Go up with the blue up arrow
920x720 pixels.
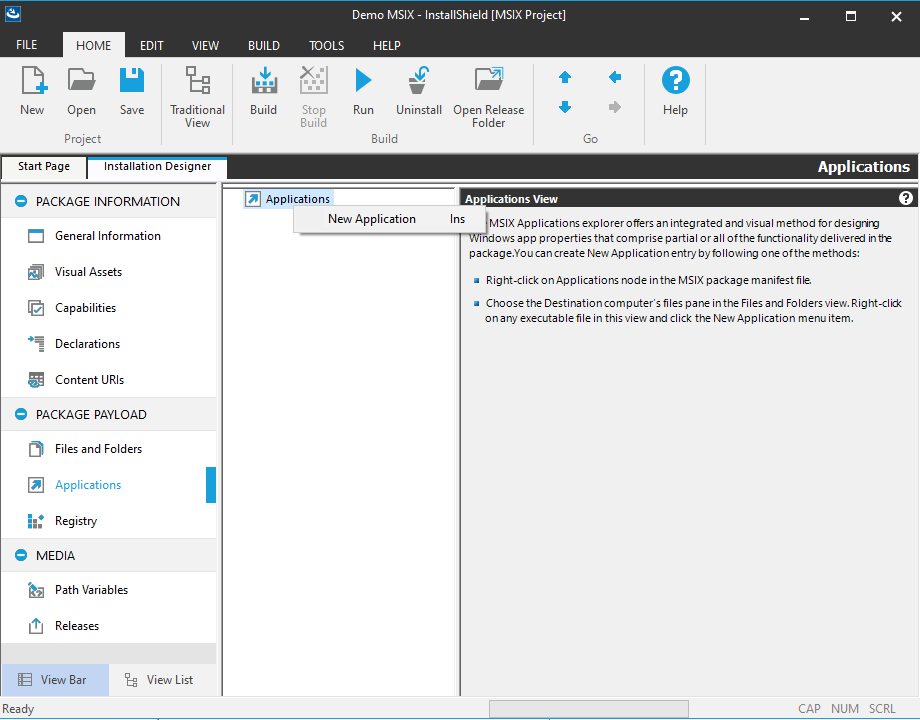click(x=565, y=77)
